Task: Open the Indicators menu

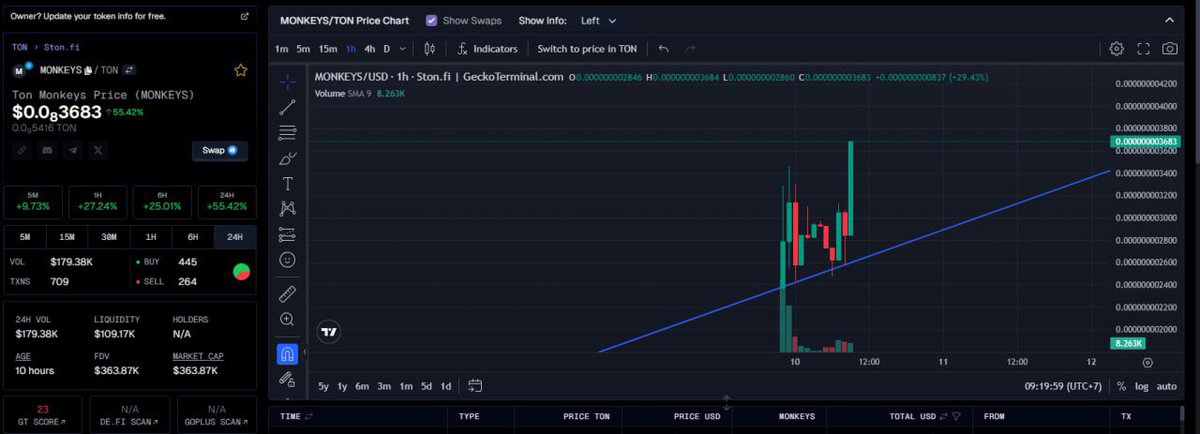Action: (x=488, y=48)
